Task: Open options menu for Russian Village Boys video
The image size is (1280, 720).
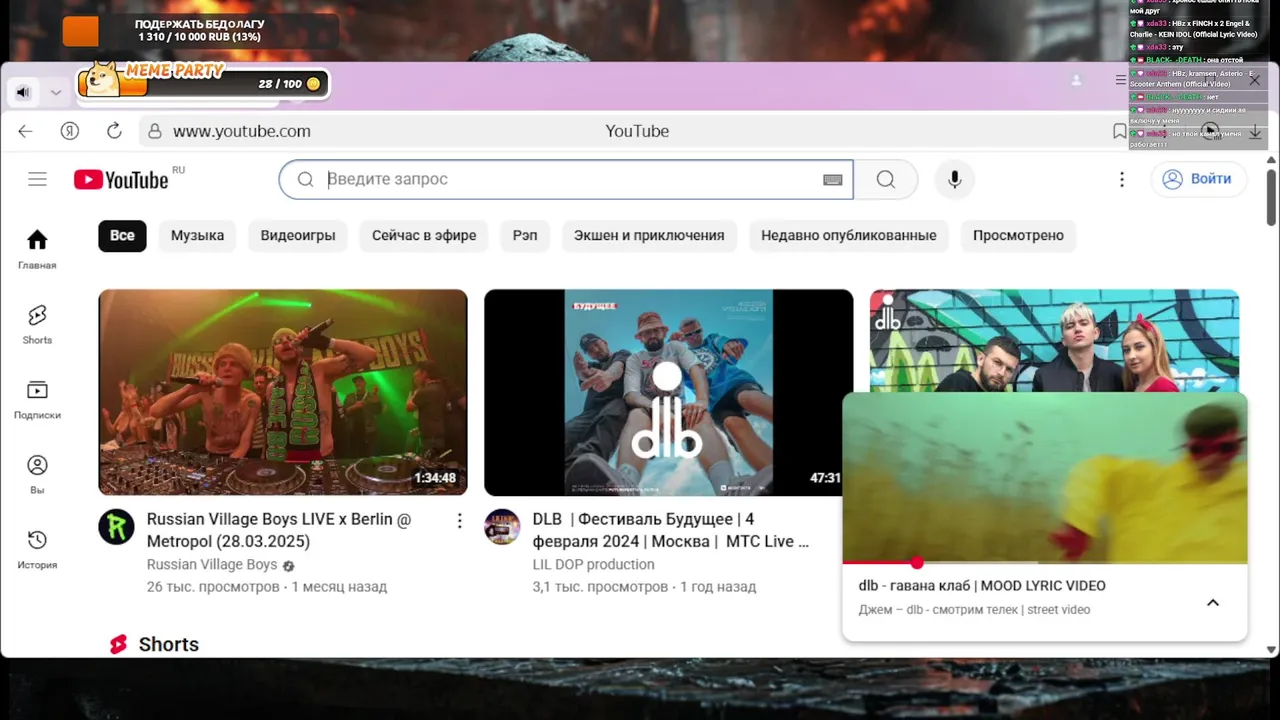Action: (x=459, y=521)
